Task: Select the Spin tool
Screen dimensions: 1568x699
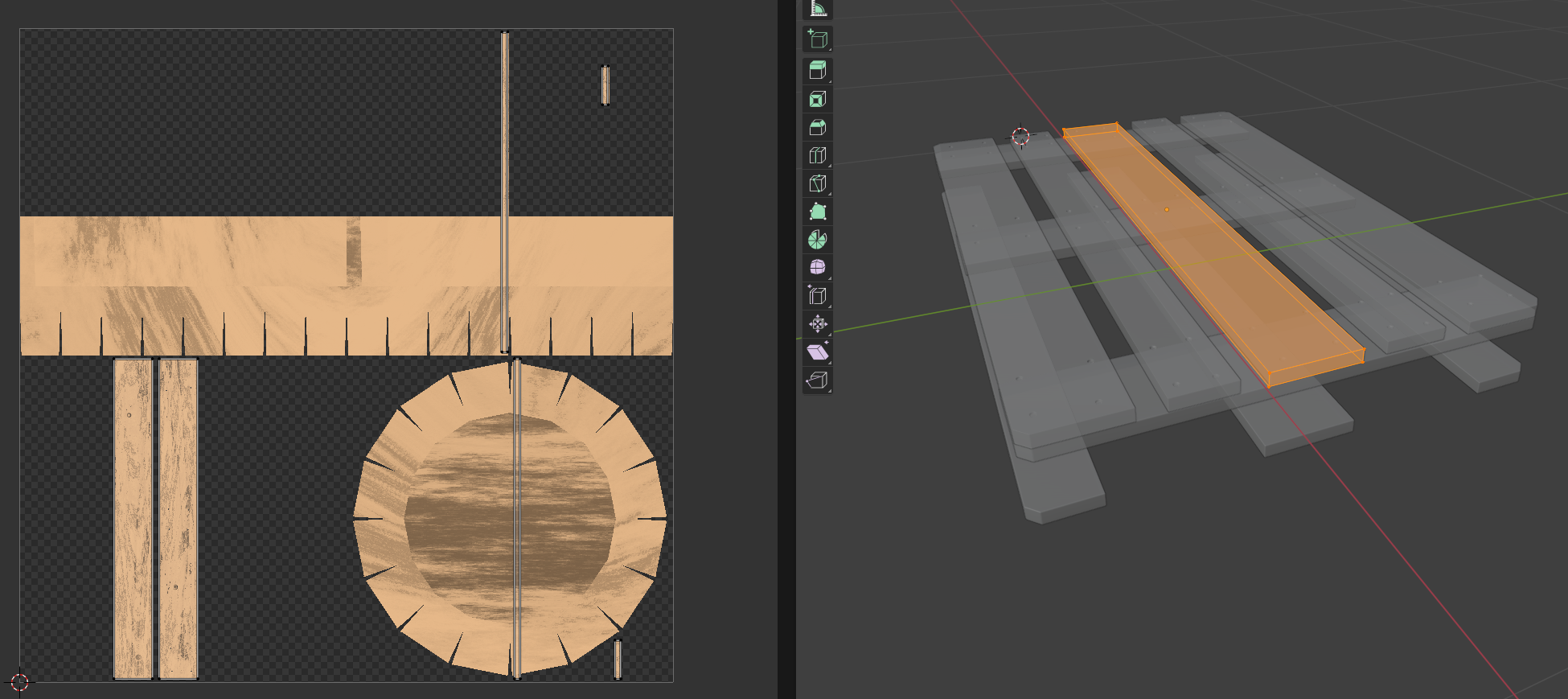Action: pyautogui.click(x=818, y=240)
